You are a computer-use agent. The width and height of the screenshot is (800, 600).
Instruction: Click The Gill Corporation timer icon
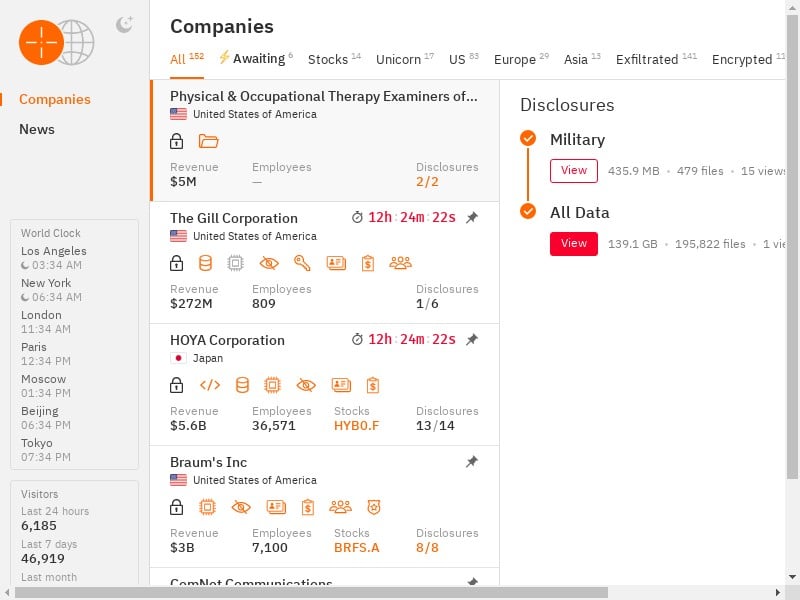point(357,217)
